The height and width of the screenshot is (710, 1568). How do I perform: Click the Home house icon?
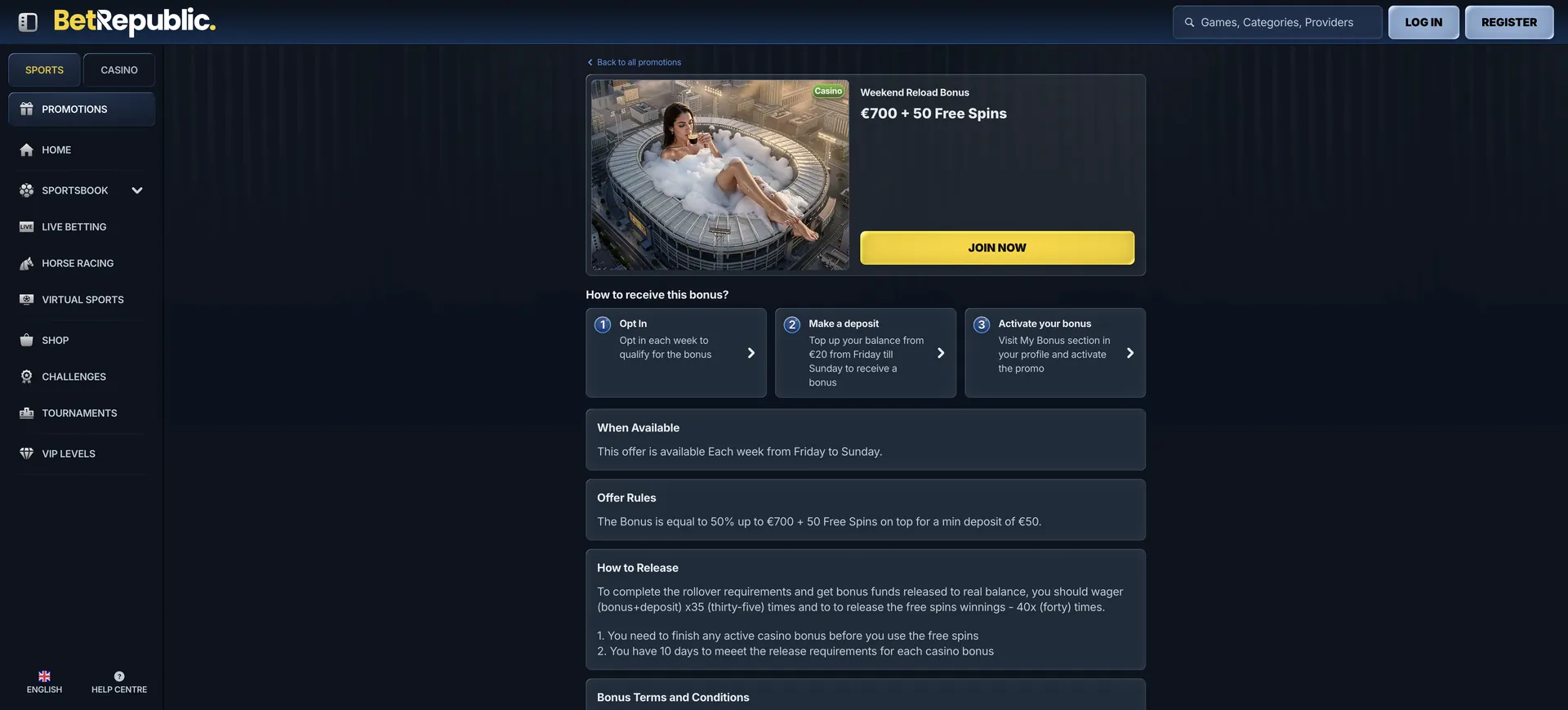pyautogui.click(x=27, y=150)
